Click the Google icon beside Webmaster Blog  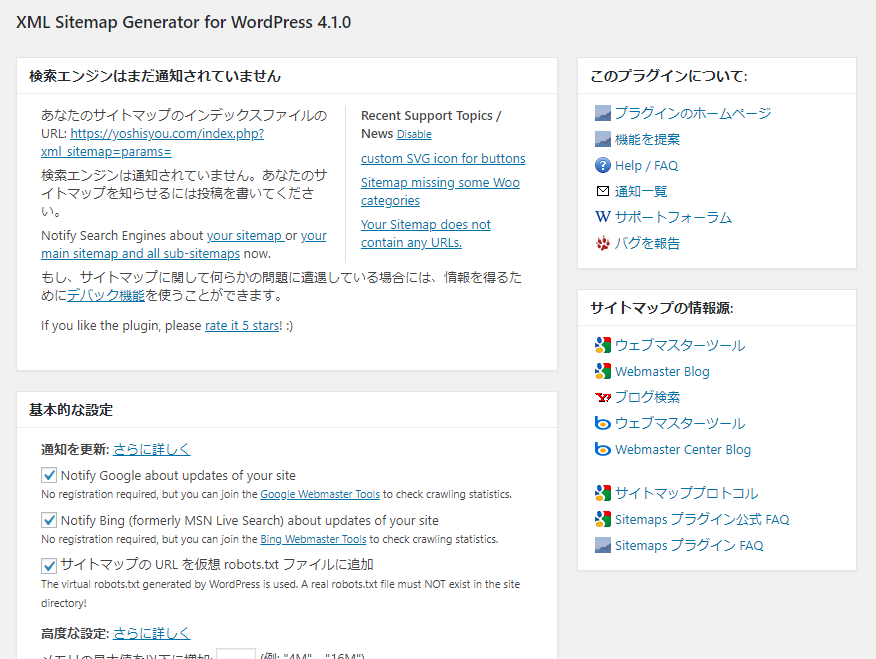(x=602, y=371)
